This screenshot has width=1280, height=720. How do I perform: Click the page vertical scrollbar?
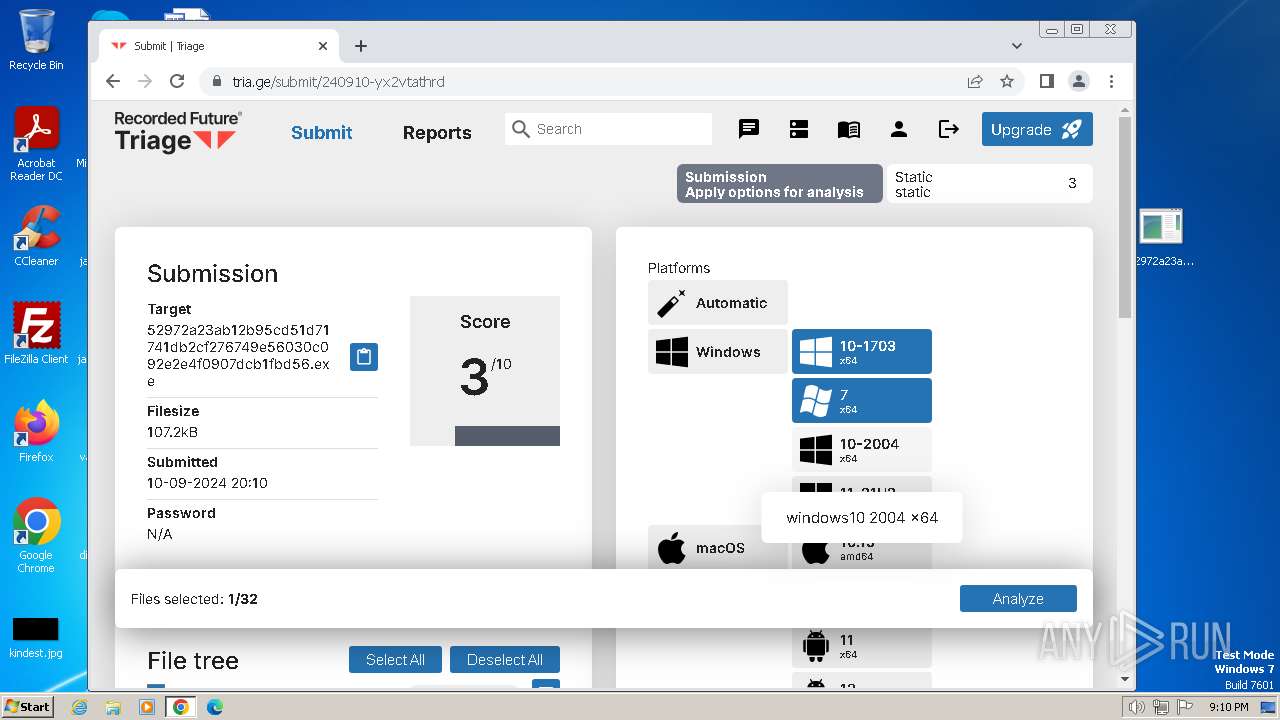pyautogui.click(x=1124, y=215)
